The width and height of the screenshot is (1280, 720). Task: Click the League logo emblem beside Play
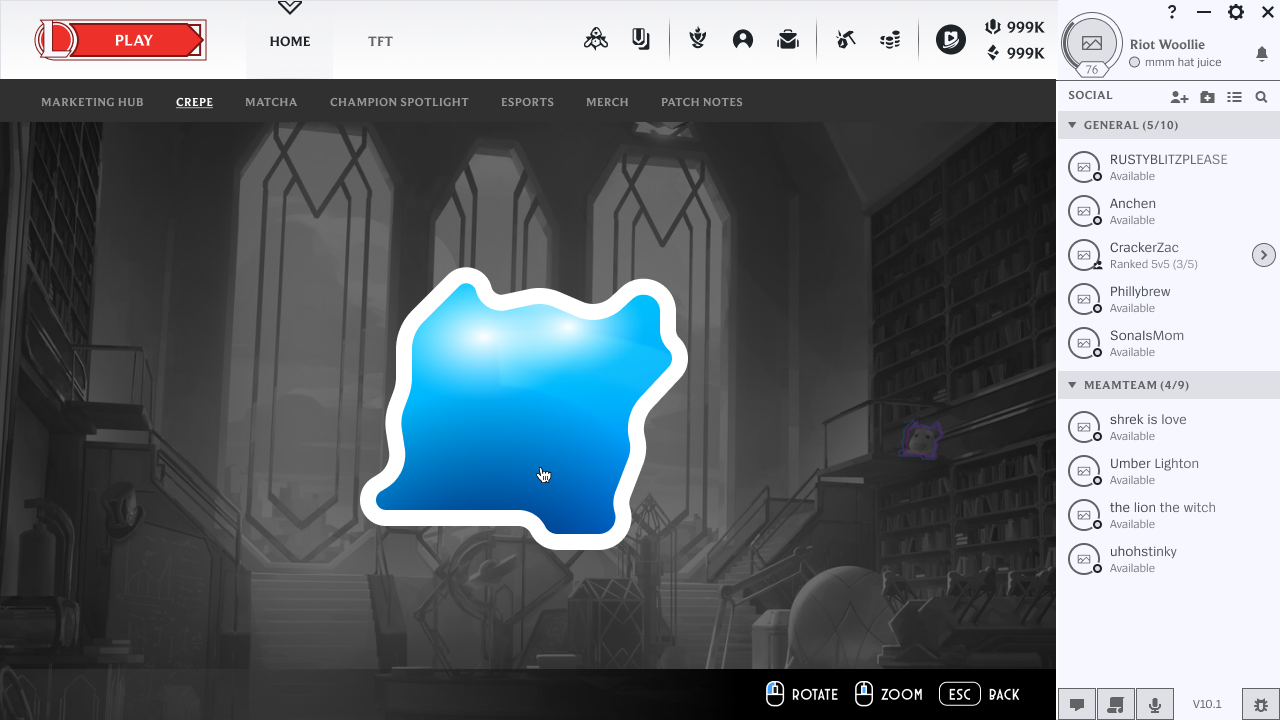point(56,40)
